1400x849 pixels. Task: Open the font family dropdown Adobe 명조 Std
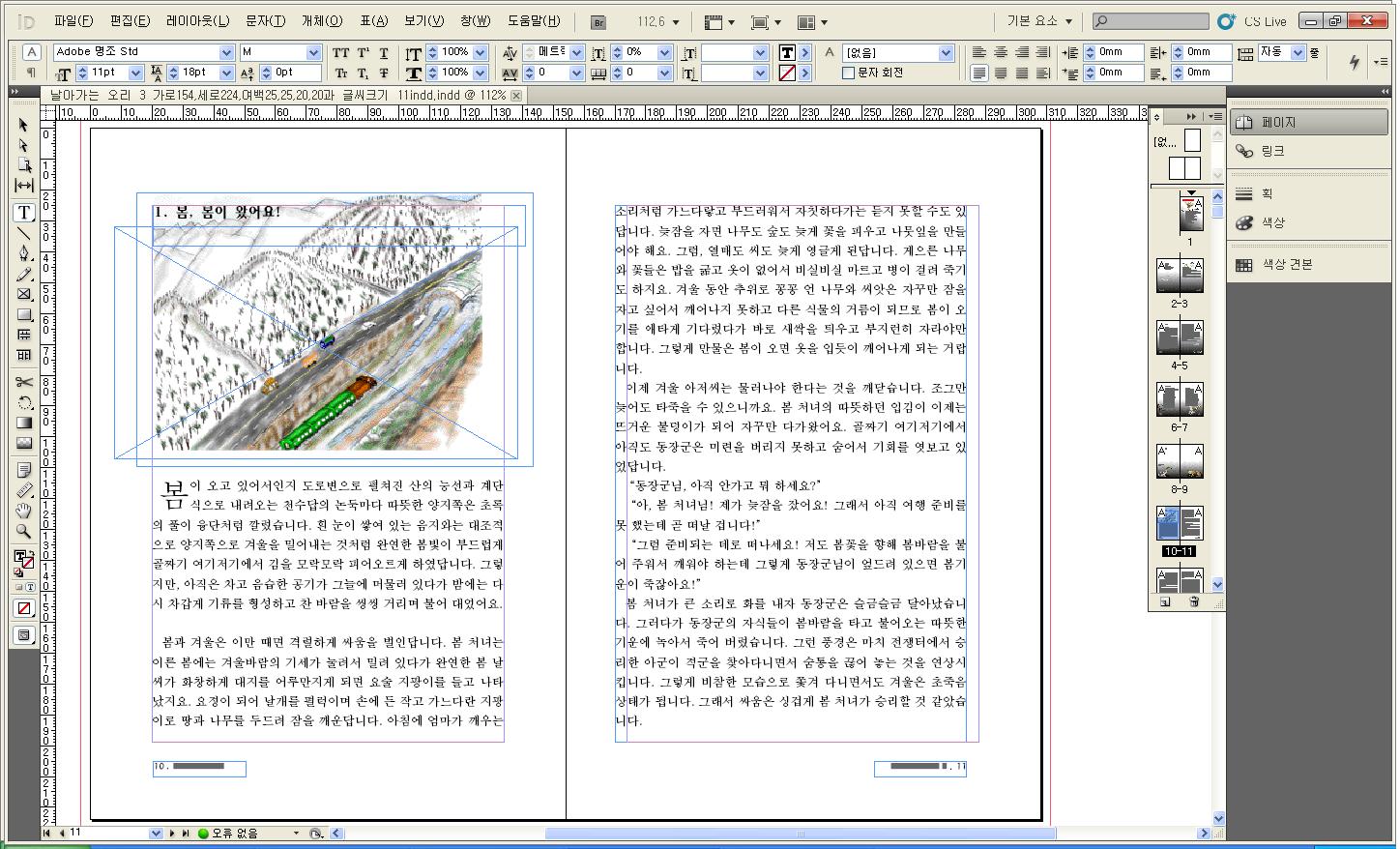(226, 52)
